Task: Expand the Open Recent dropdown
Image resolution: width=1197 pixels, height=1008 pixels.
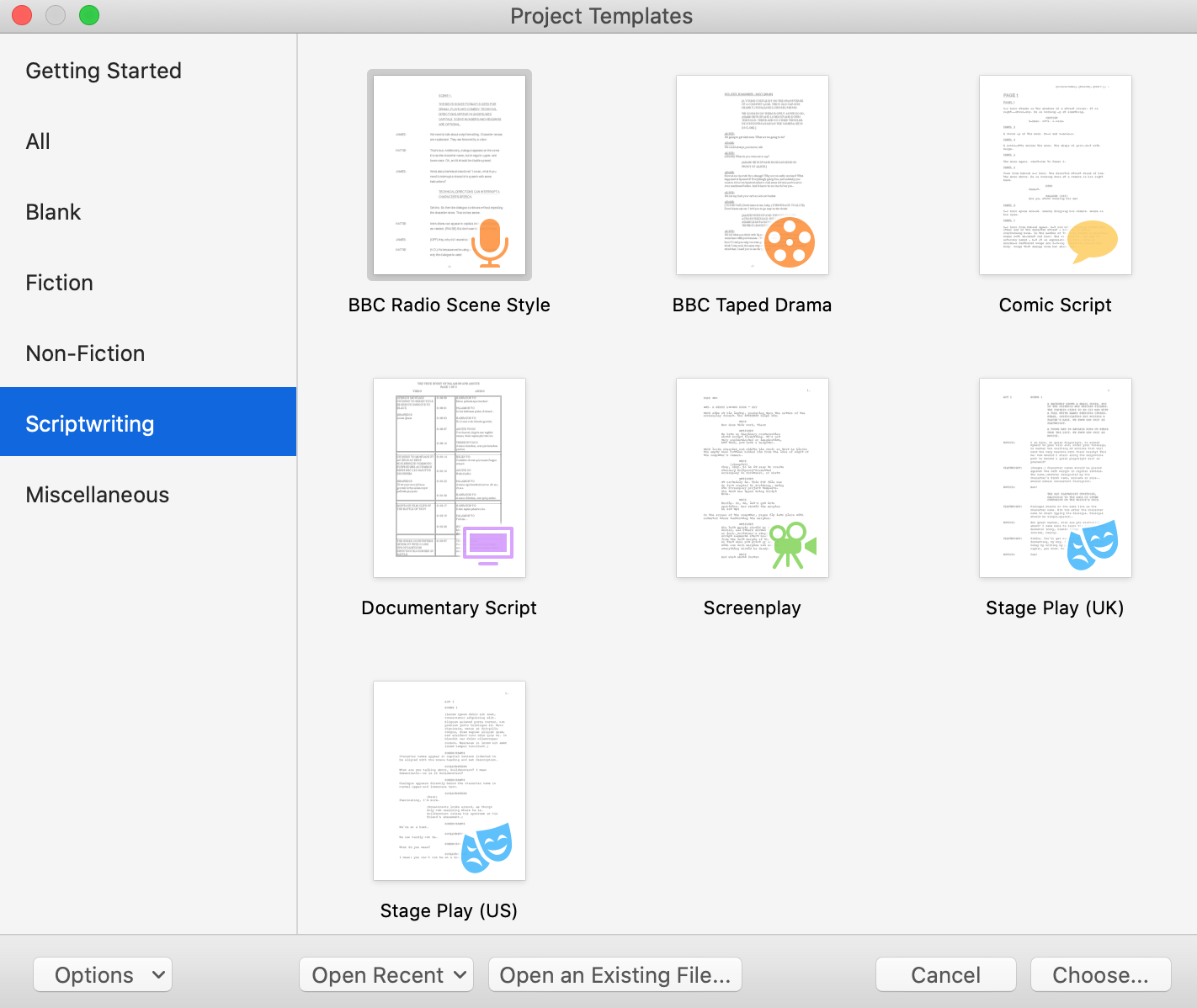Action: pos(386,975)
